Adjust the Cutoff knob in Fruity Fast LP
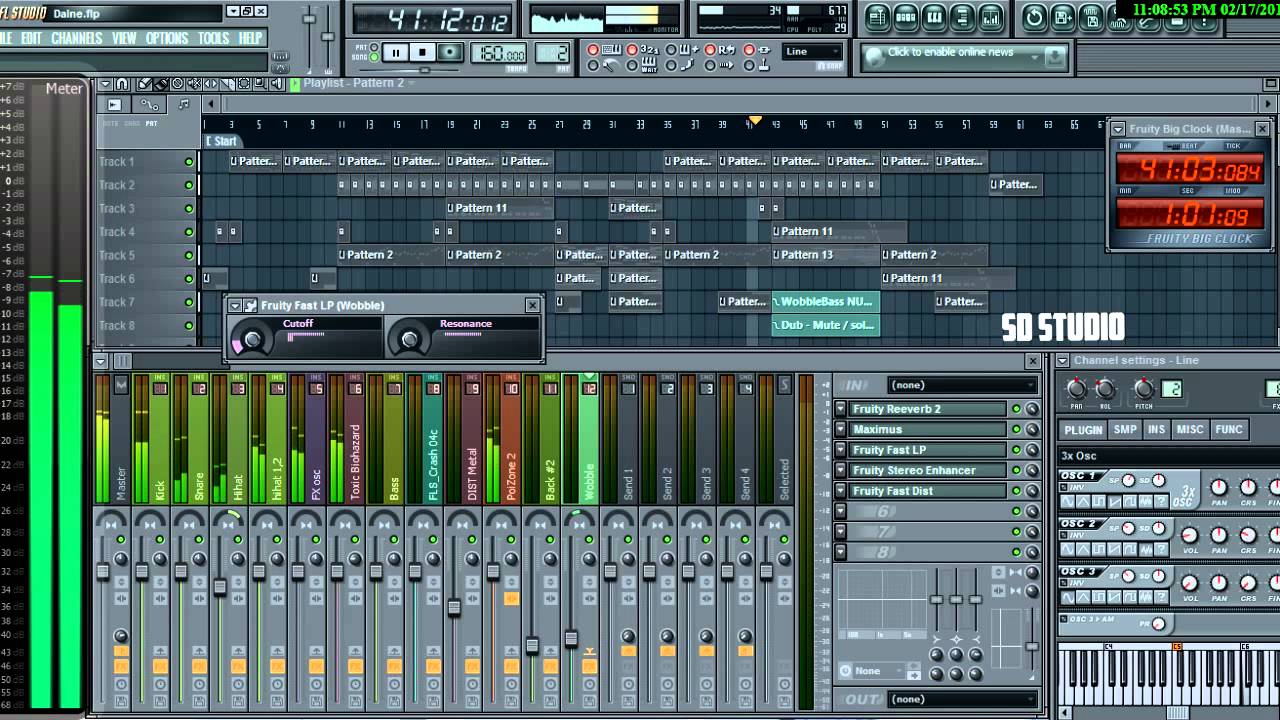This screenshot has width=1280, height=720. click(x=253, y=340)
